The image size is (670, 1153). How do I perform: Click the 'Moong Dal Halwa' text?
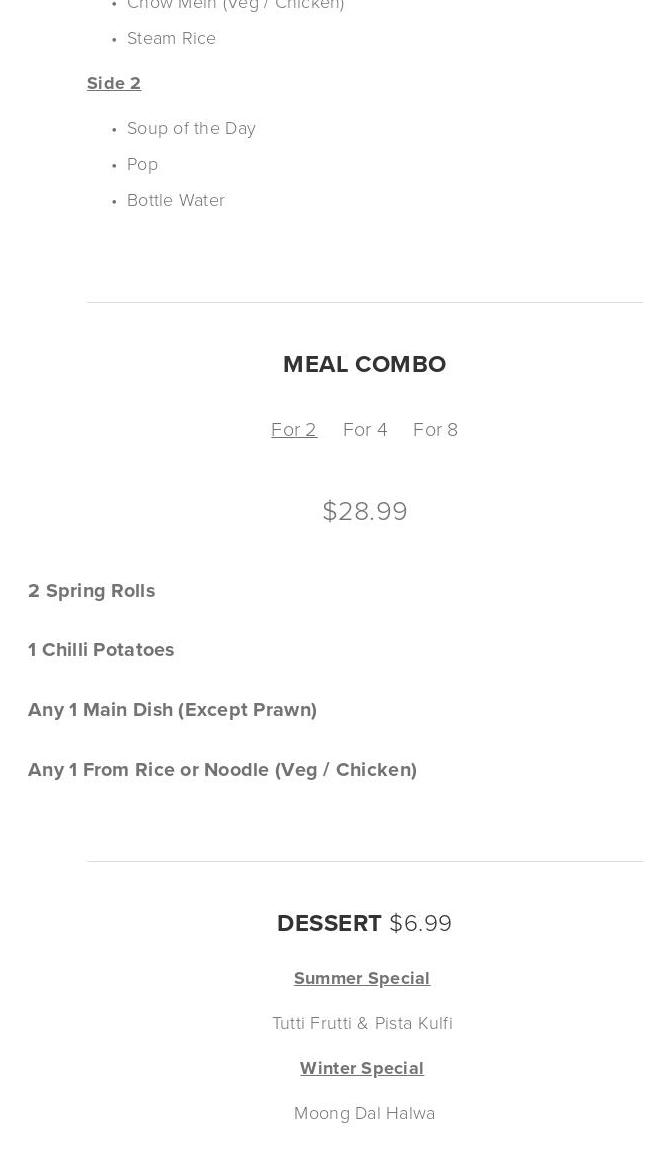coord(364,1114)
